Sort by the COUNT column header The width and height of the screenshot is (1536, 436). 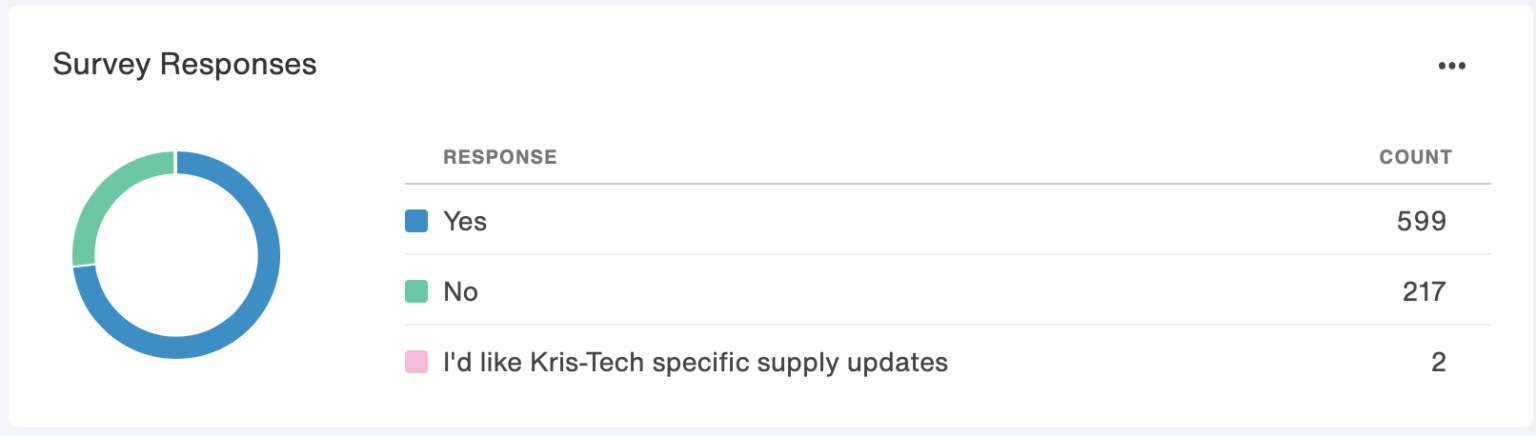(1415, 157)
